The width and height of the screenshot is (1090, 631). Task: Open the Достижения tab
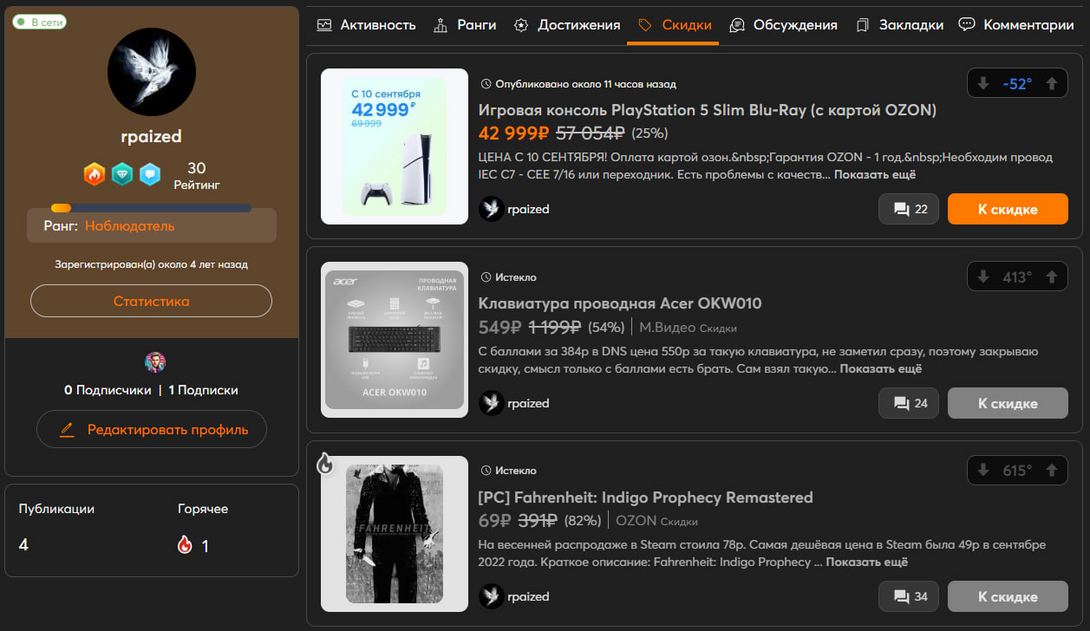coord(567,25)
